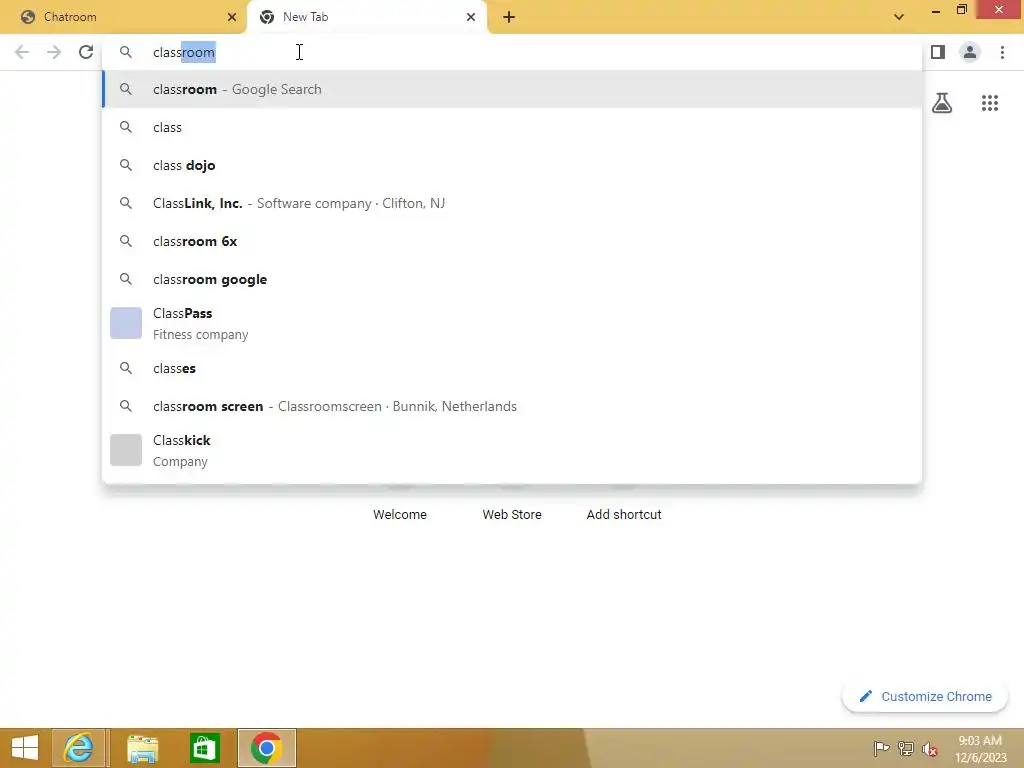The image size is (1024, 768).
Task: Select the ClassPass fitness company suggestion
Action: (x=512, y=324)
